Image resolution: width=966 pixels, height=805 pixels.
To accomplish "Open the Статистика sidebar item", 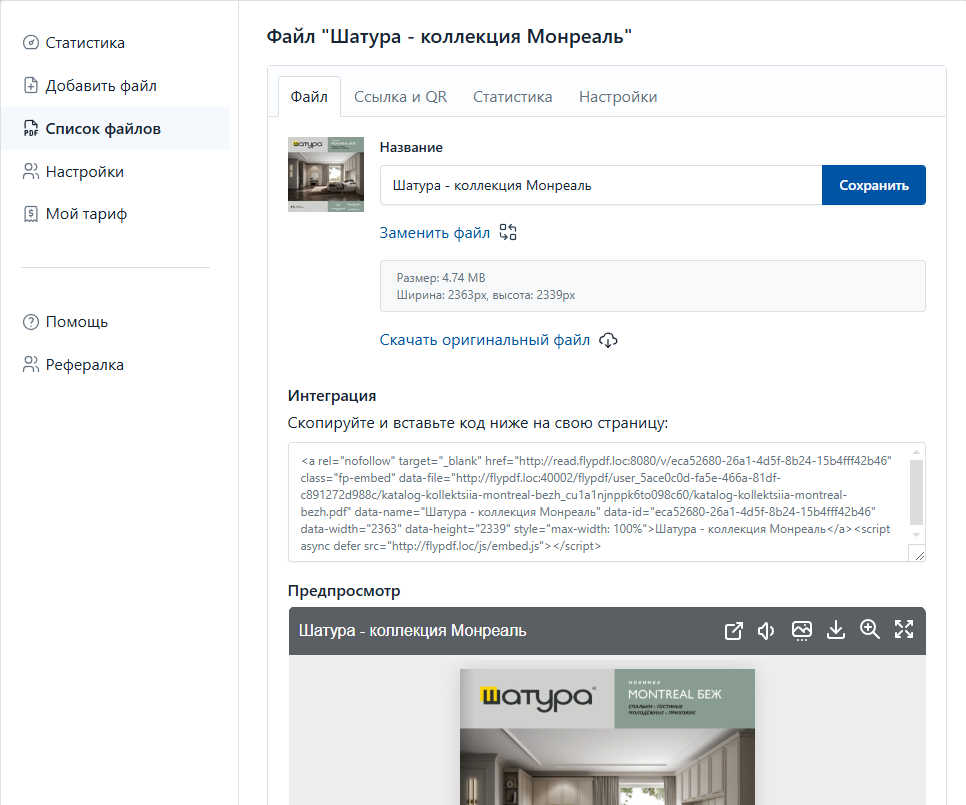I will [x=115, y=42].
